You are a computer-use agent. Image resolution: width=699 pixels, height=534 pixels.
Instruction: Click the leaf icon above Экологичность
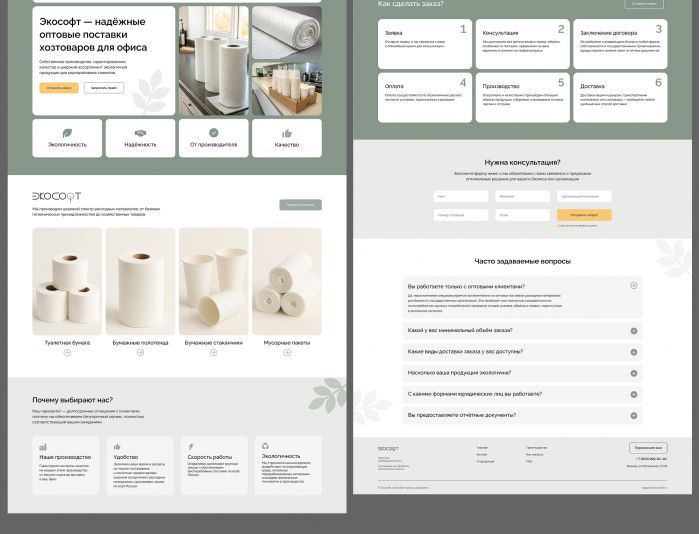point(67,133)
